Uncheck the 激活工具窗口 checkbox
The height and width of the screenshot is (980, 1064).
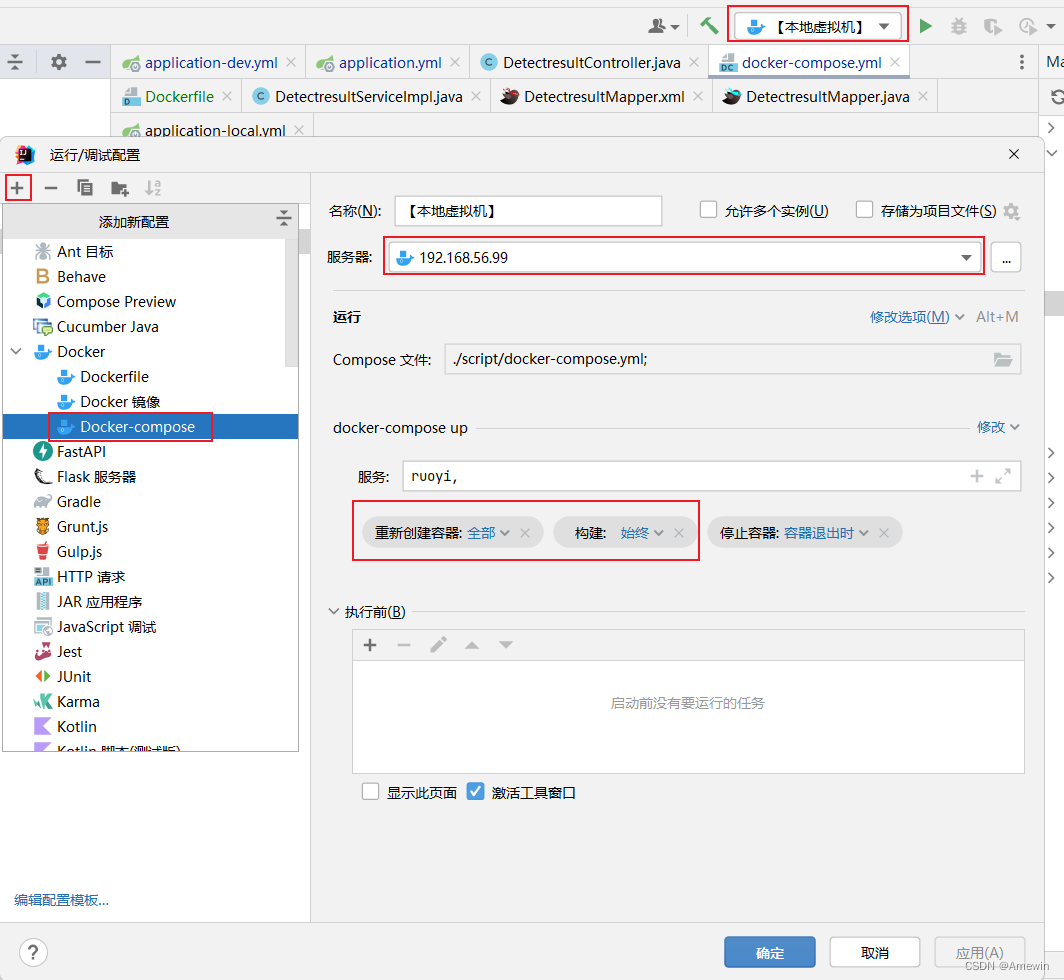[x=475, y=790]
